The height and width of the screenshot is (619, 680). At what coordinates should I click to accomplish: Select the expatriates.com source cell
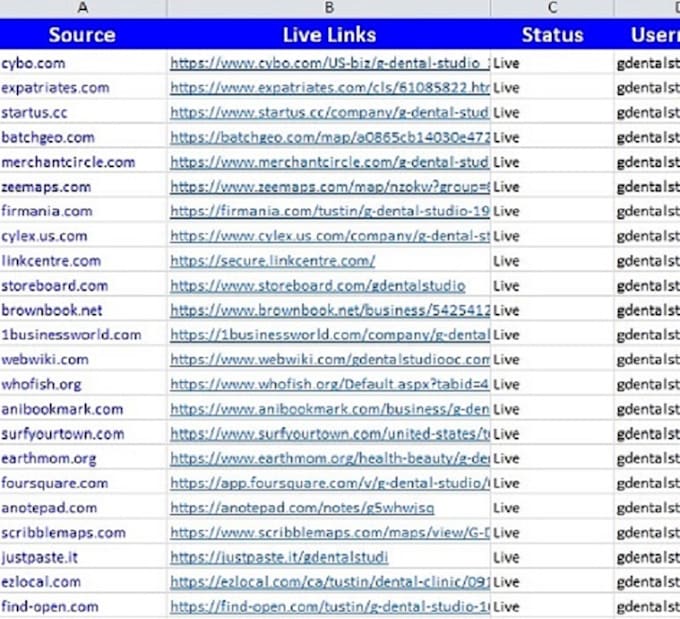click(83, 88)
